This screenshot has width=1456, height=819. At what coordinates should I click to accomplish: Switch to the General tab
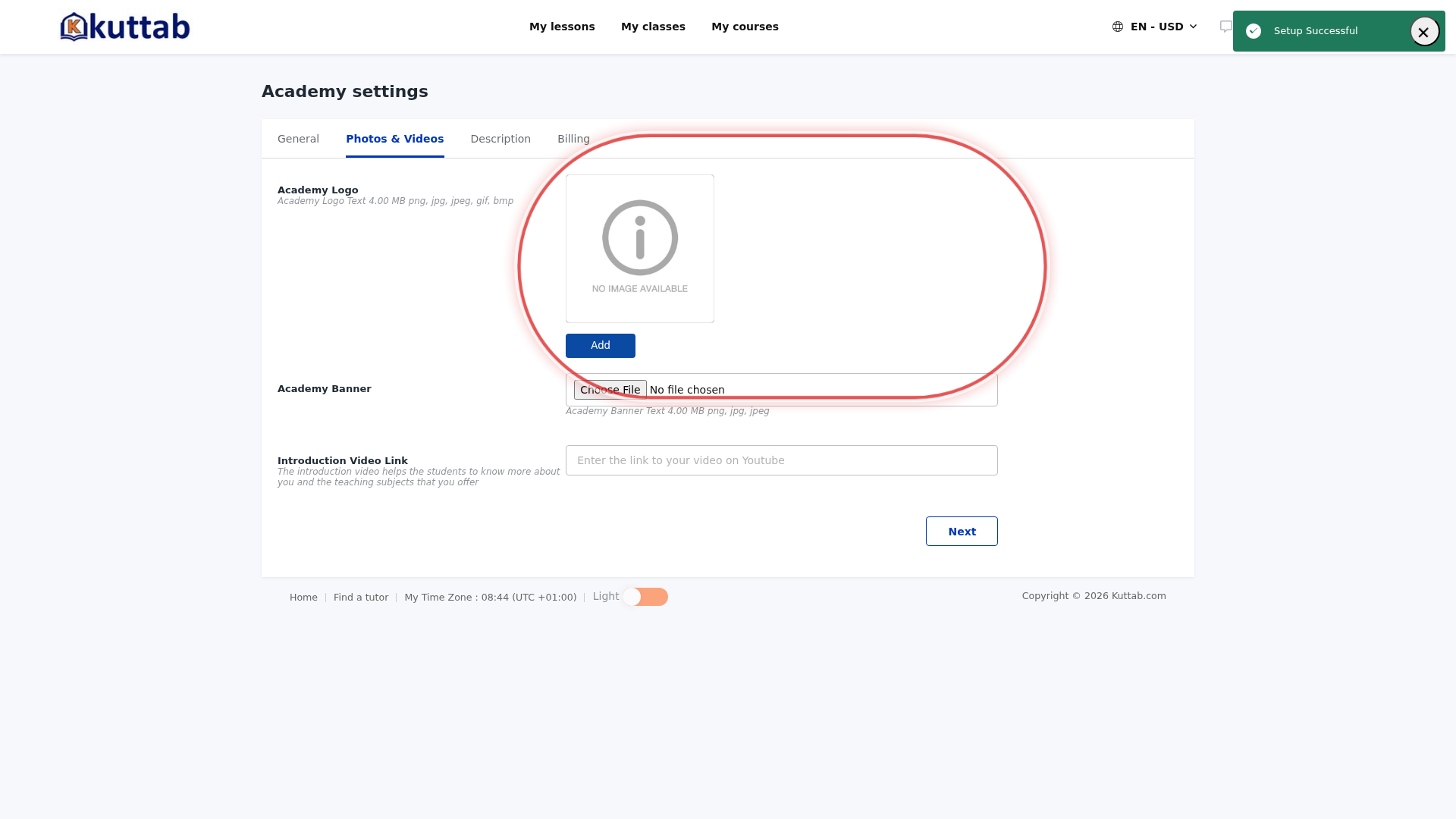click(298, 139)
